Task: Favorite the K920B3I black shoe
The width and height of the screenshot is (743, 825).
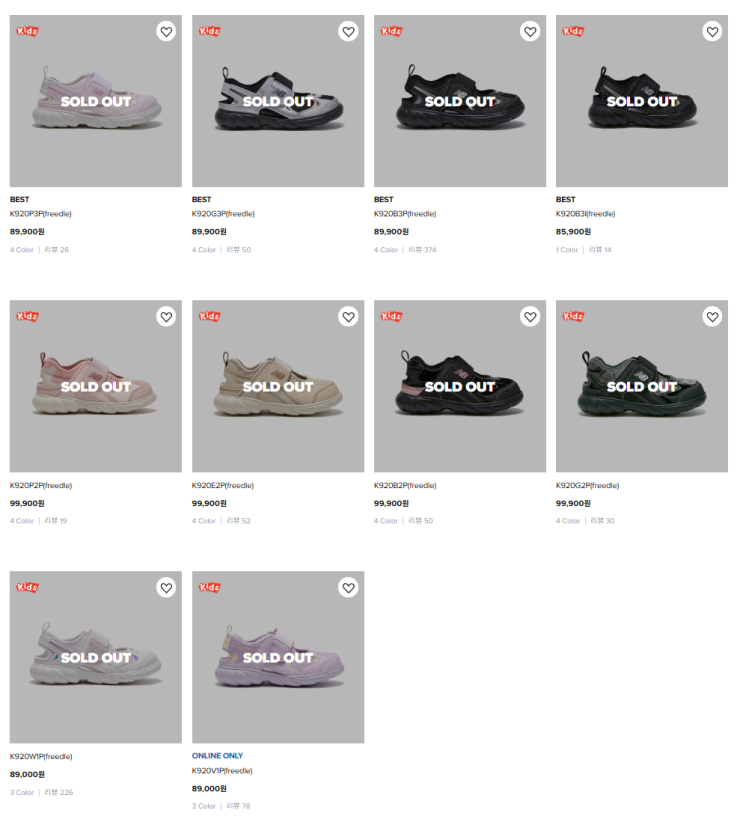Action: (712, 32)
